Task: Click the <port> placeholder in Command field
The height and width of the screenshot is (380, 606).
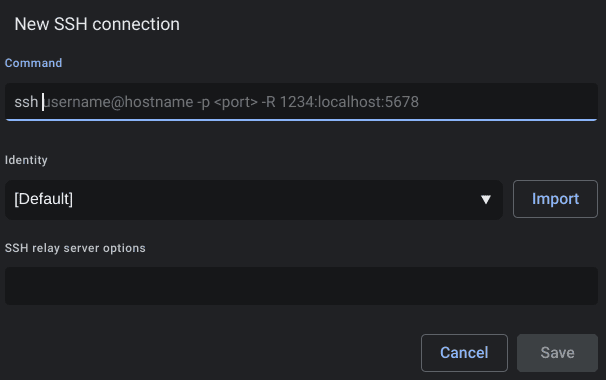Action: click(x=235, y=102)
